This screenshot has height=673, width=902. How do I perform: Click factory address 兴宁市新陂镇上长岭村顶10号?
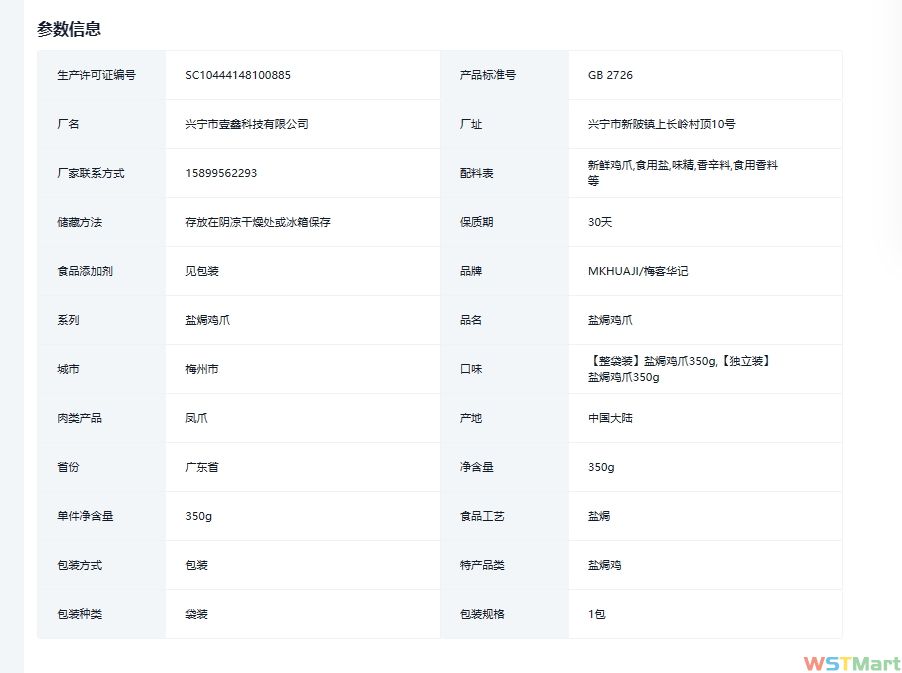click(x=662, y=124)
